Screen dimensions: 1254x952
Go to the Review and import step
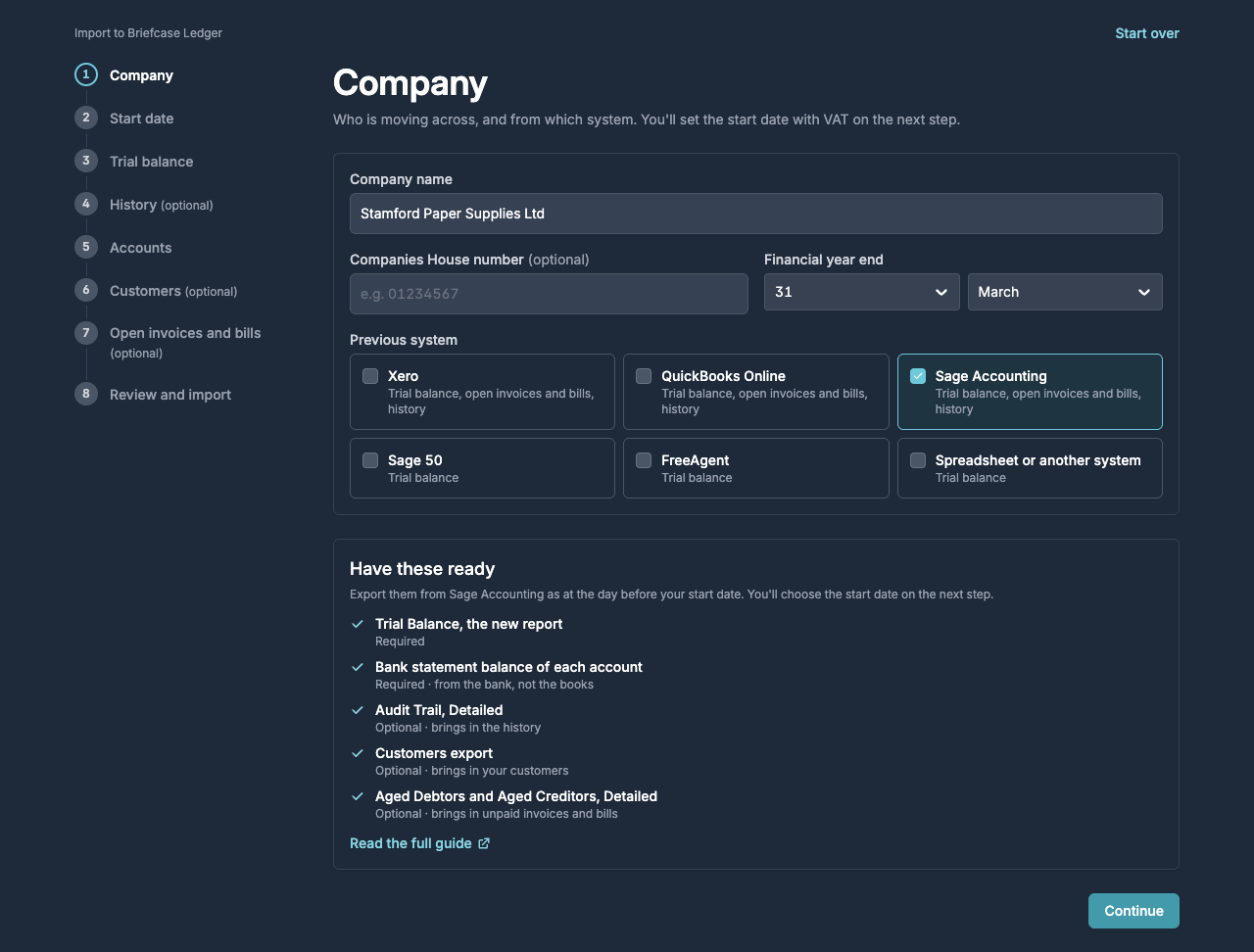[x=170, y=395]
